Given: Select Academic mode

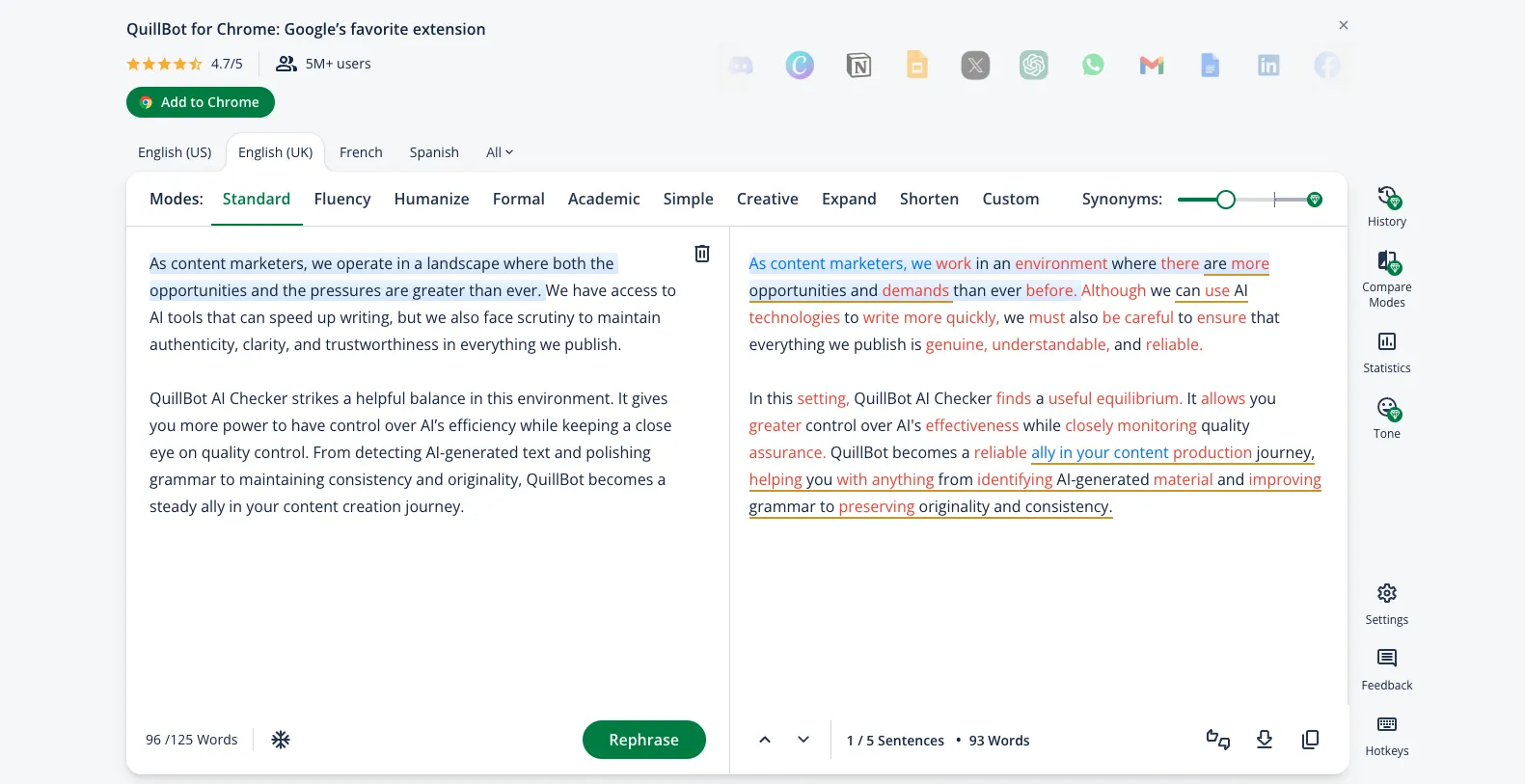Looking at the screenshot, I should [604, 199].
